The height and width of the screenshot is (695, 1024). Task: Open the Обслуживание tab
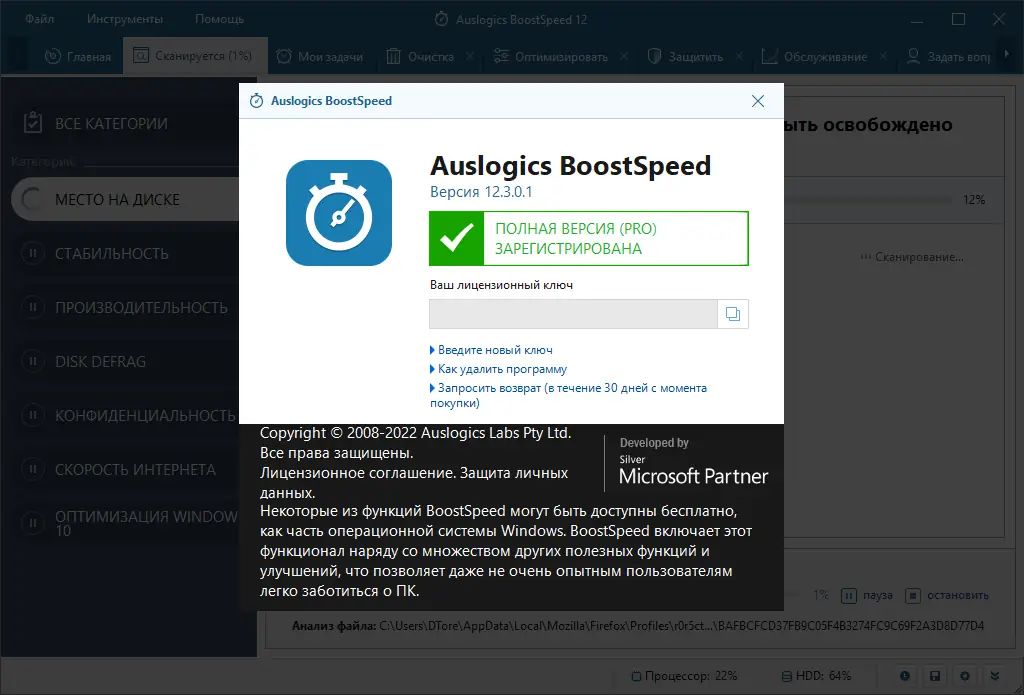[x=814, y=57]
